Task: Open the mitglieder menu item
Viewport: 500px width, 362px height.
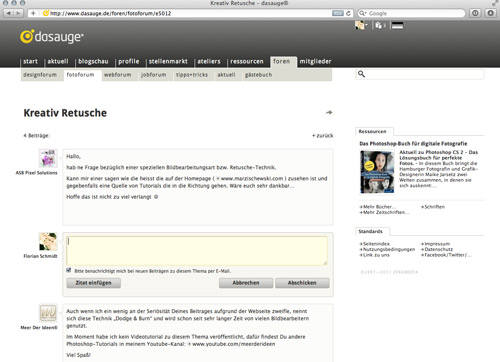Action: (x=315, y=61)
